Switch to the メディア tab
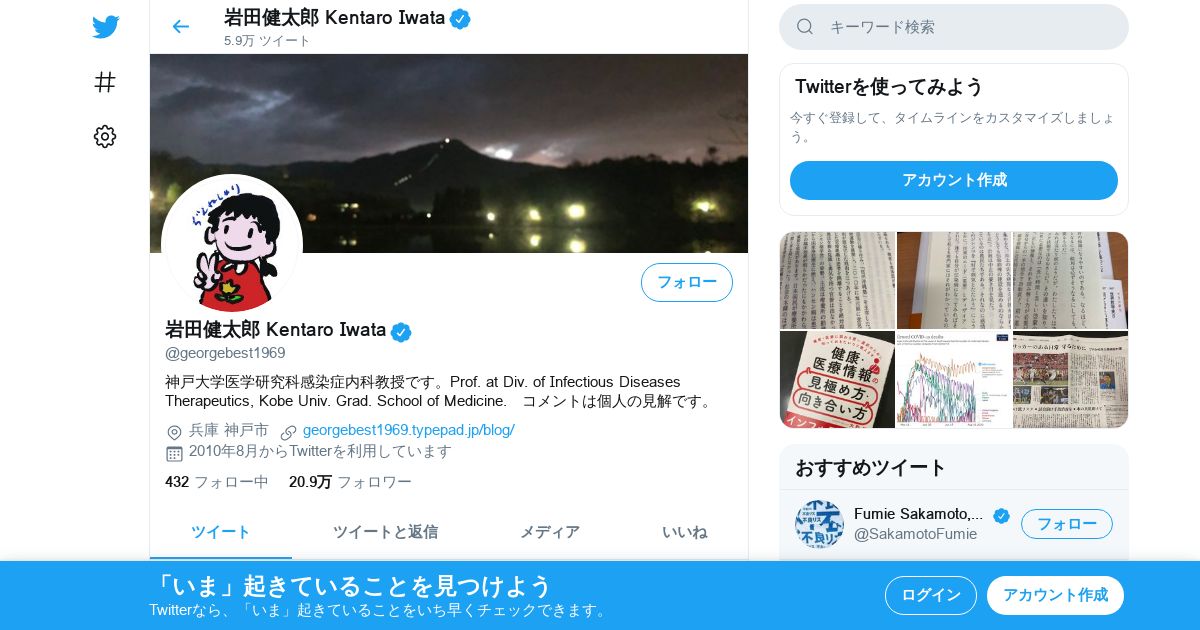Image resolution: width=1200 pixels, height=630 pixels. click(549, 532)
